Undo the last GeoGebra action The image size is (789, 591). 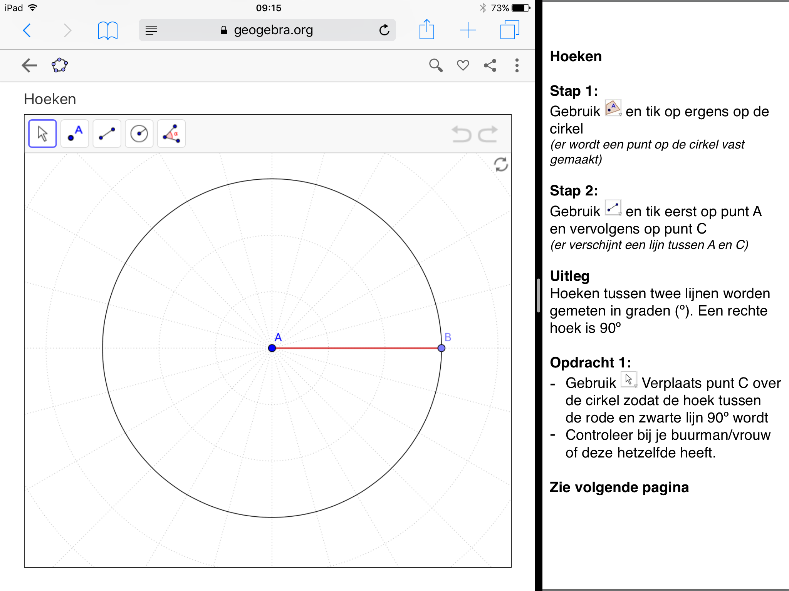(461, 134)
